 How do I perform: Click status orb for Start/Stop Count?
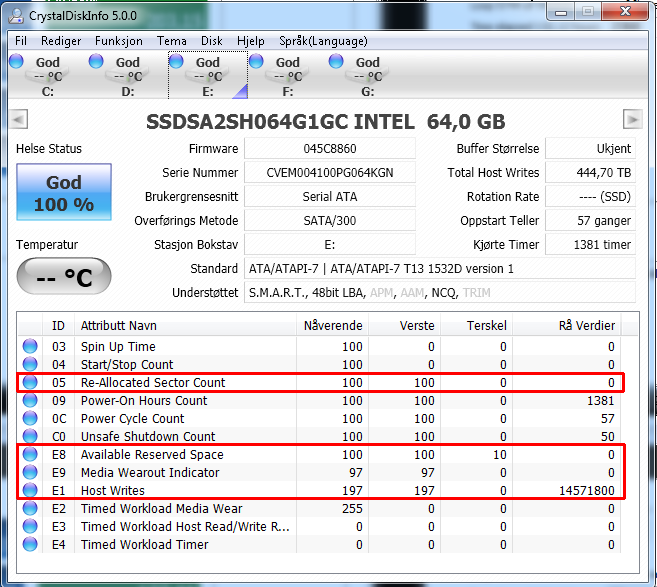click(x=30, y=364)
